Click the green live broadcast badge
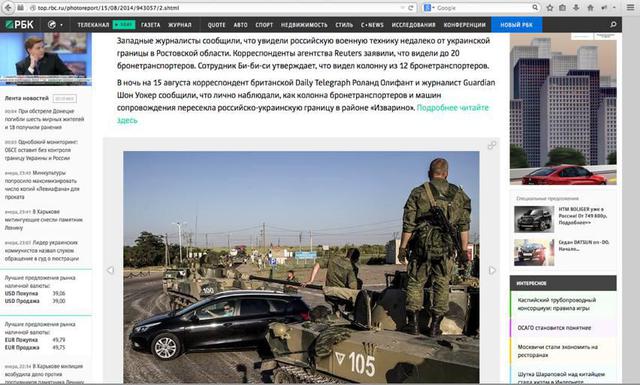The image size is (640, 385). [x=124, y=24]
